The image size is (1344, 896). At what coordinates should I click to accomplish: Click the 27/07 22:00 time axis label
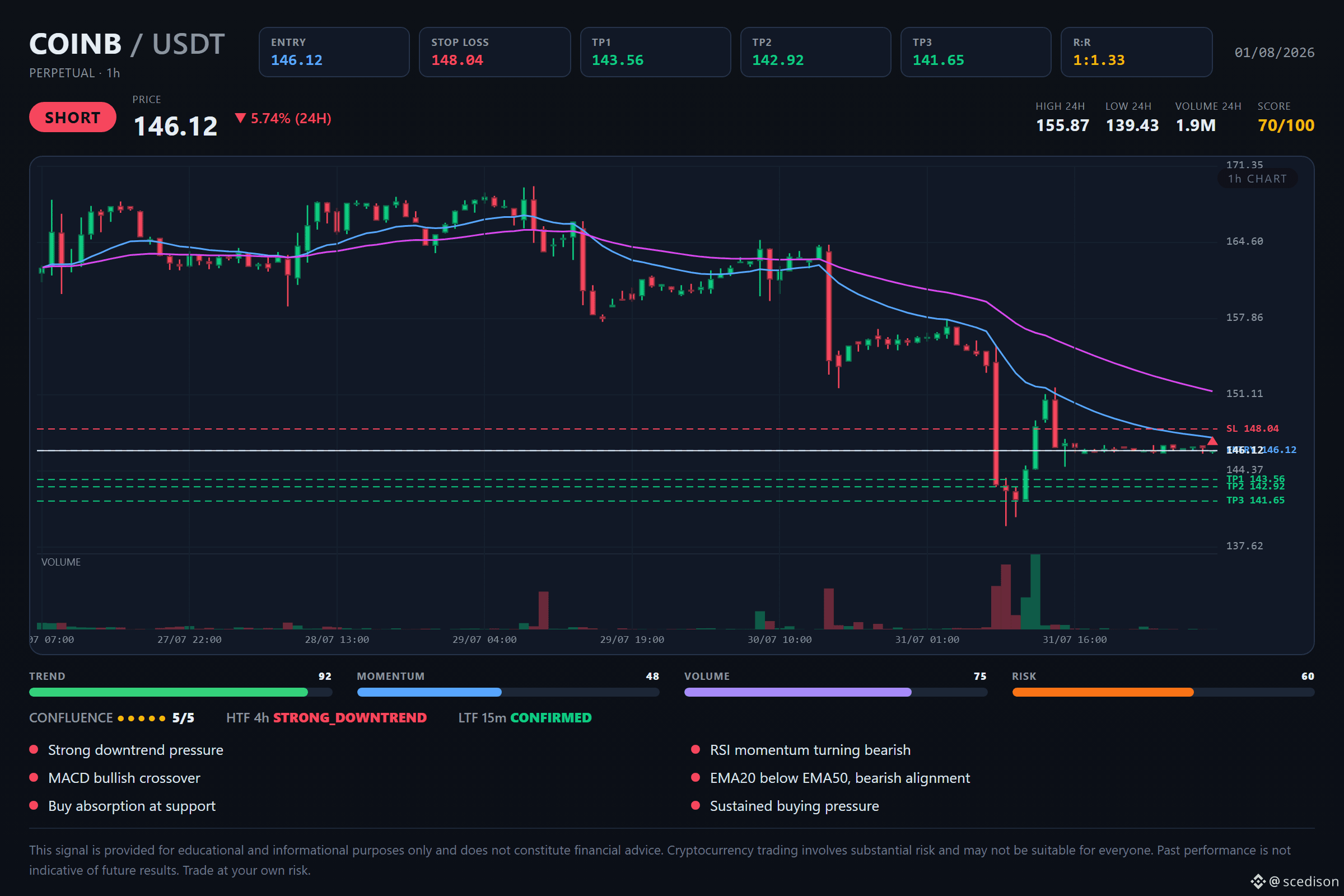pyautogui.click(x=189, y=640)
